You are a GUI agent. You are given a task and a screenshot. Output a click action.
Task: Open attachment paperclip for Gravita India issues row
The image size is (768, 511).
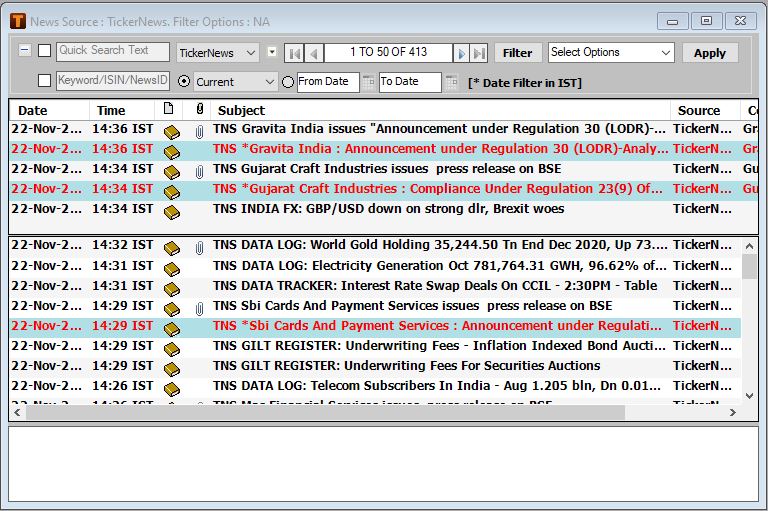pos(199,132)
